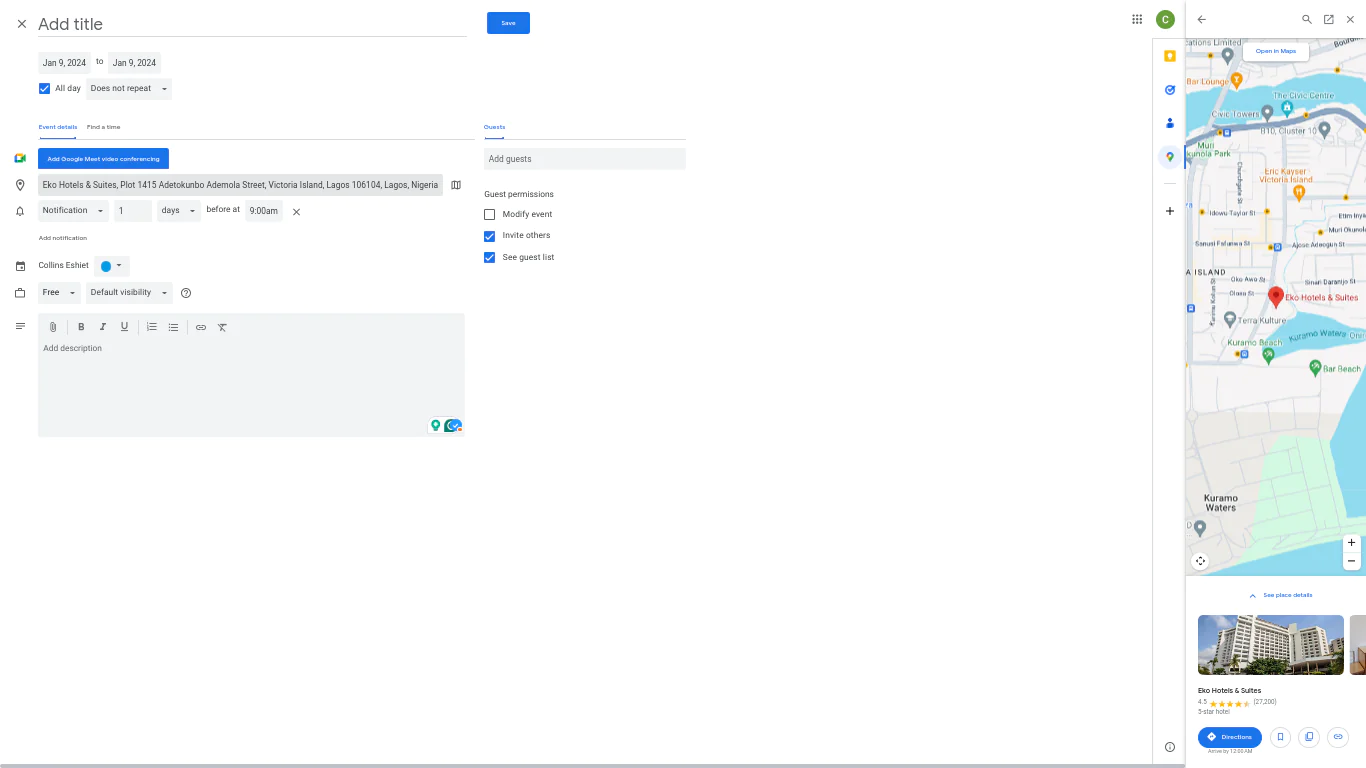
Task: Insert a link in description
Action: coord(201,327)
